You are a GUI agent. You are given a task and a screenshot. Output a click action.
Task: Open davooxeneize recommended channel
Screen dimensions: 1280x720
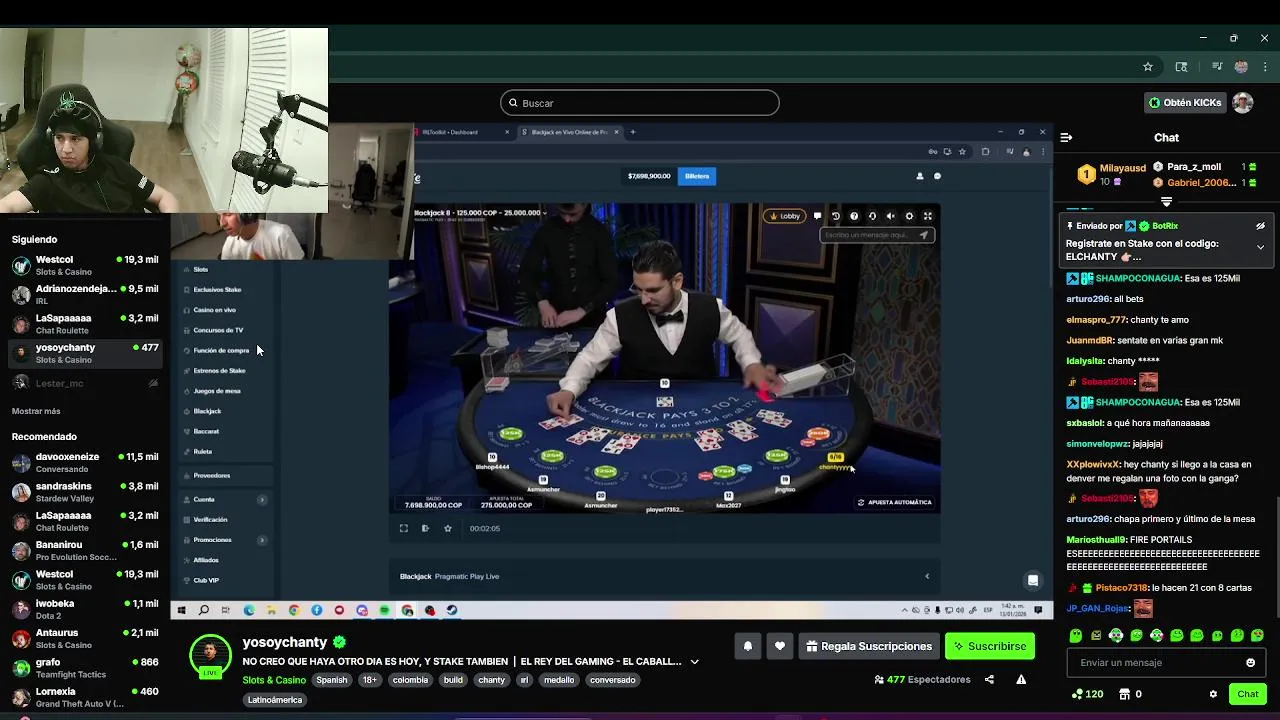(84, 462)
